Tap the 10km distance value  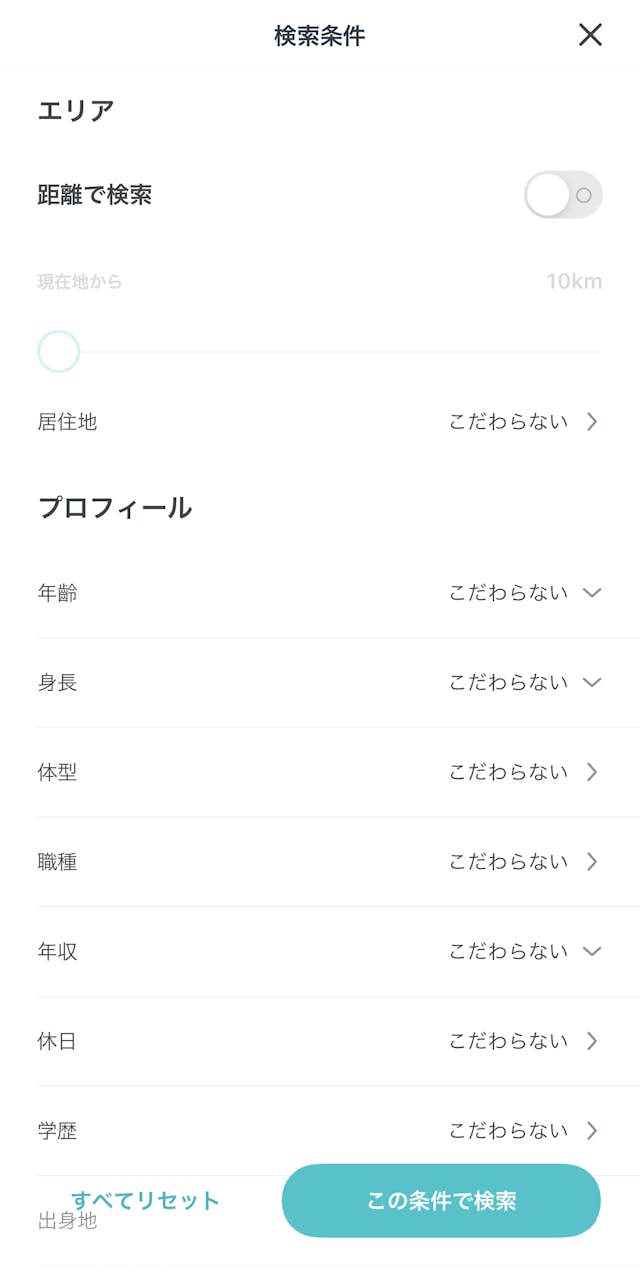click(x=574, y=282)
